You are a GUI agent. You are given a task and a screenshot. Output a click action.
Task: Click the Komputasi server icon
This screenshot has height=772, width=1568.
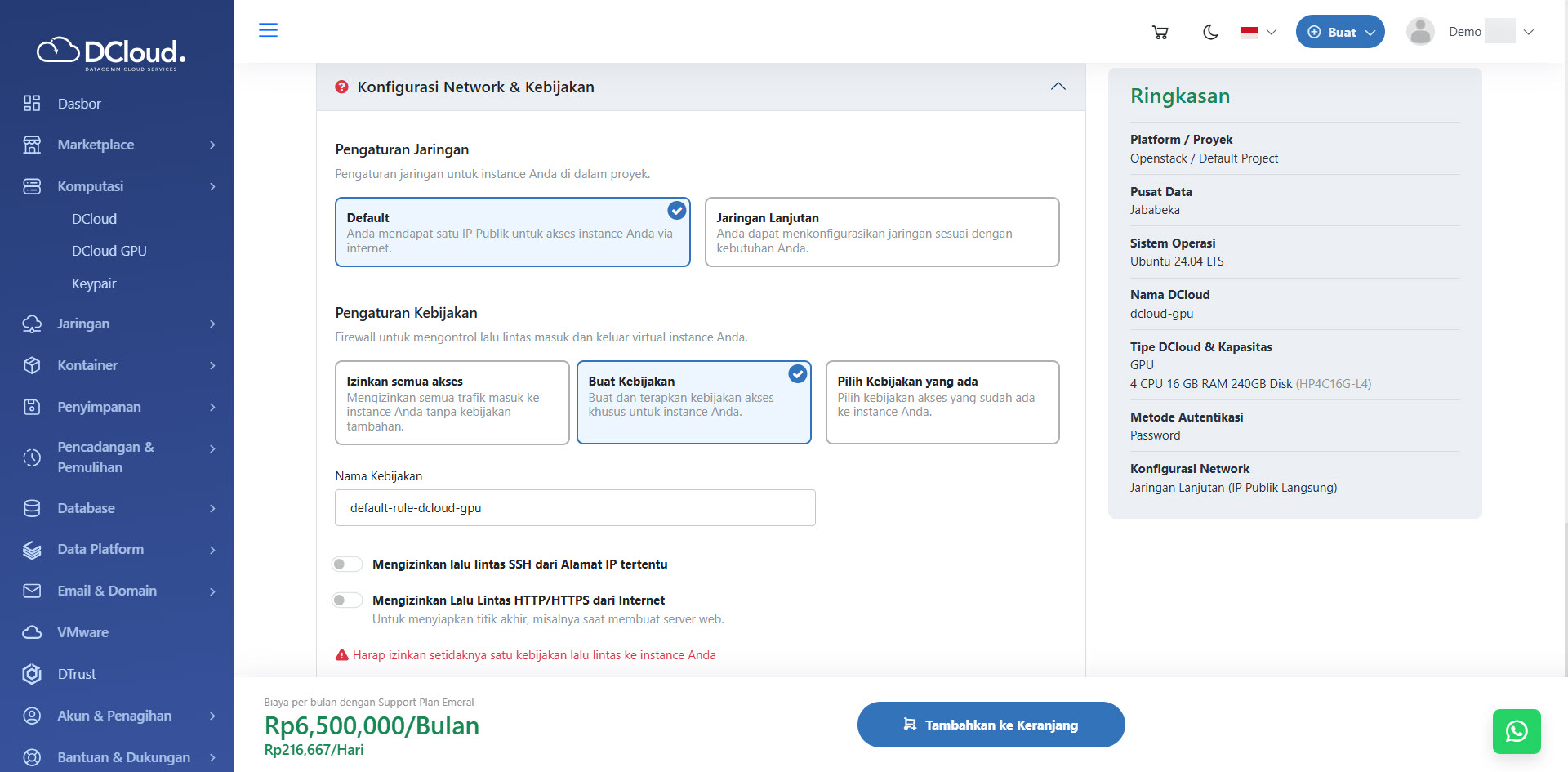(32, 186)
